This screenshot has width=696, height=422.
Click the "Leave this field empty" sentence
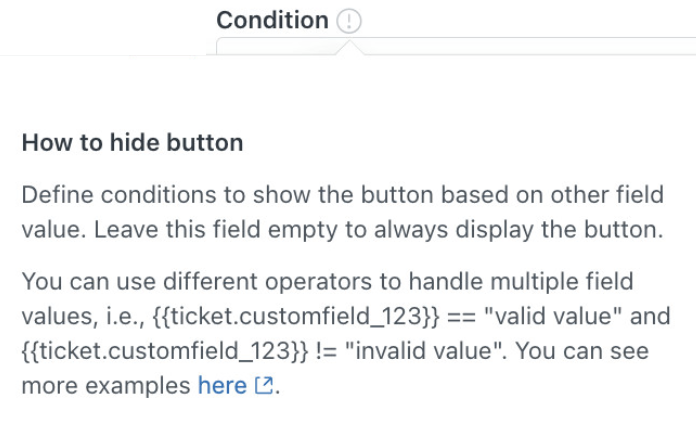pos(379,229)
